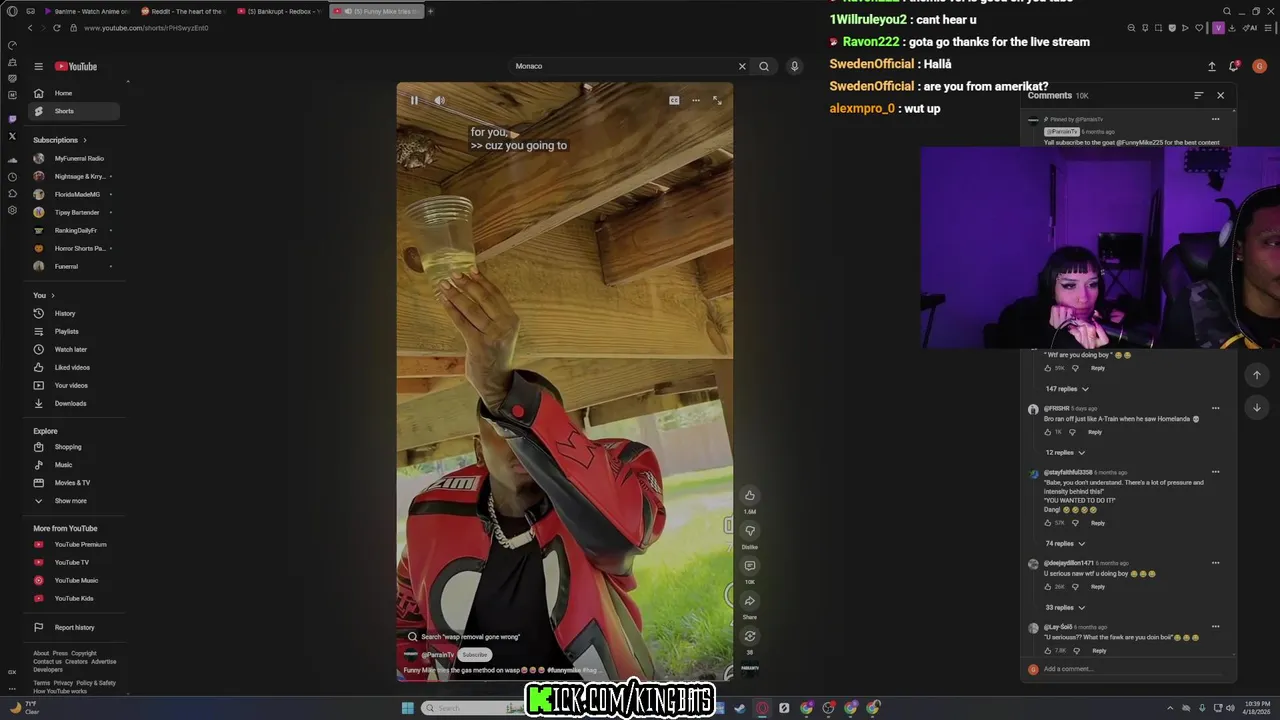1280x720 pixels.
Task: Go back in the browser
Action: 30,28
